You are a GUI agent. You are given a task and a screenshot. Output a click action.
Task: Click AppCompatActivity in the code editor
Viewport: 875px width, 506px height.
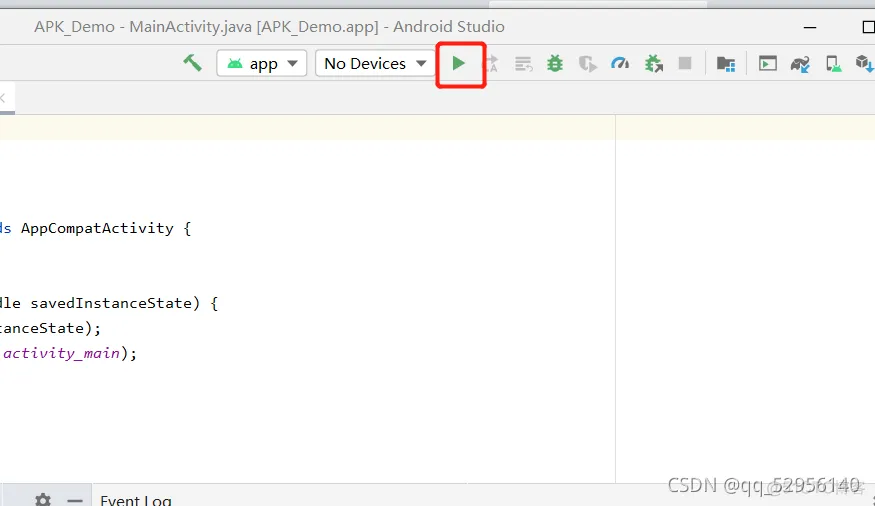pos(97,228)
